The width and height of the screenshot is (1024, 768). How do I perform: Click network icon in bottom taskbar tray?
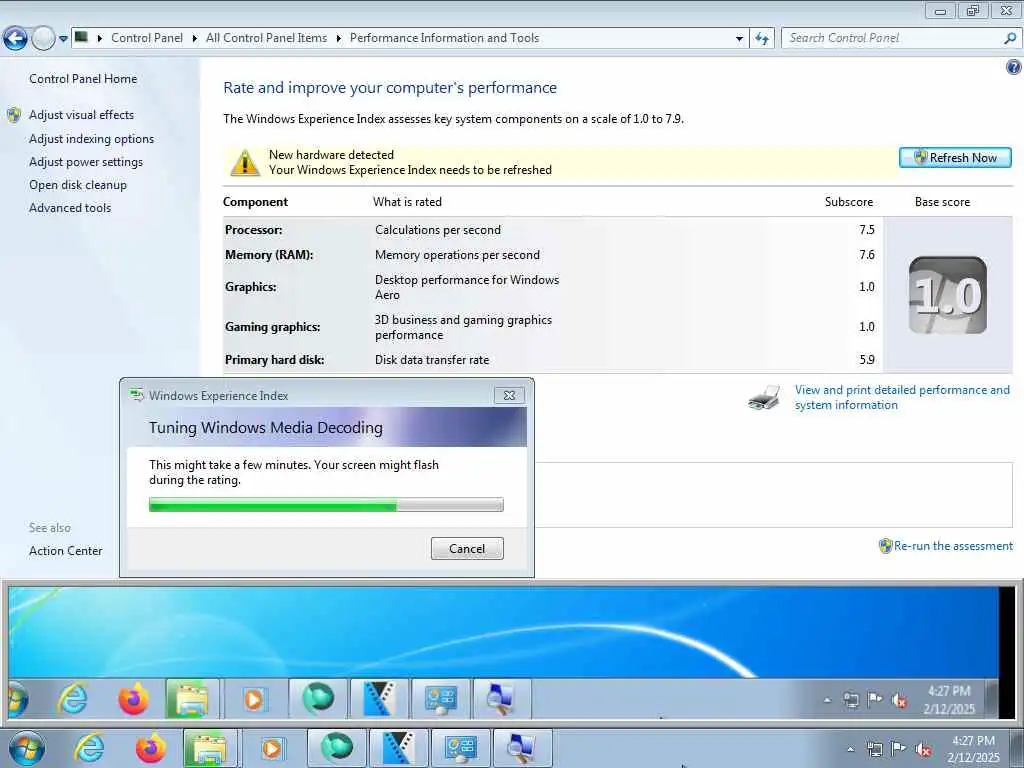click(874, 749)
